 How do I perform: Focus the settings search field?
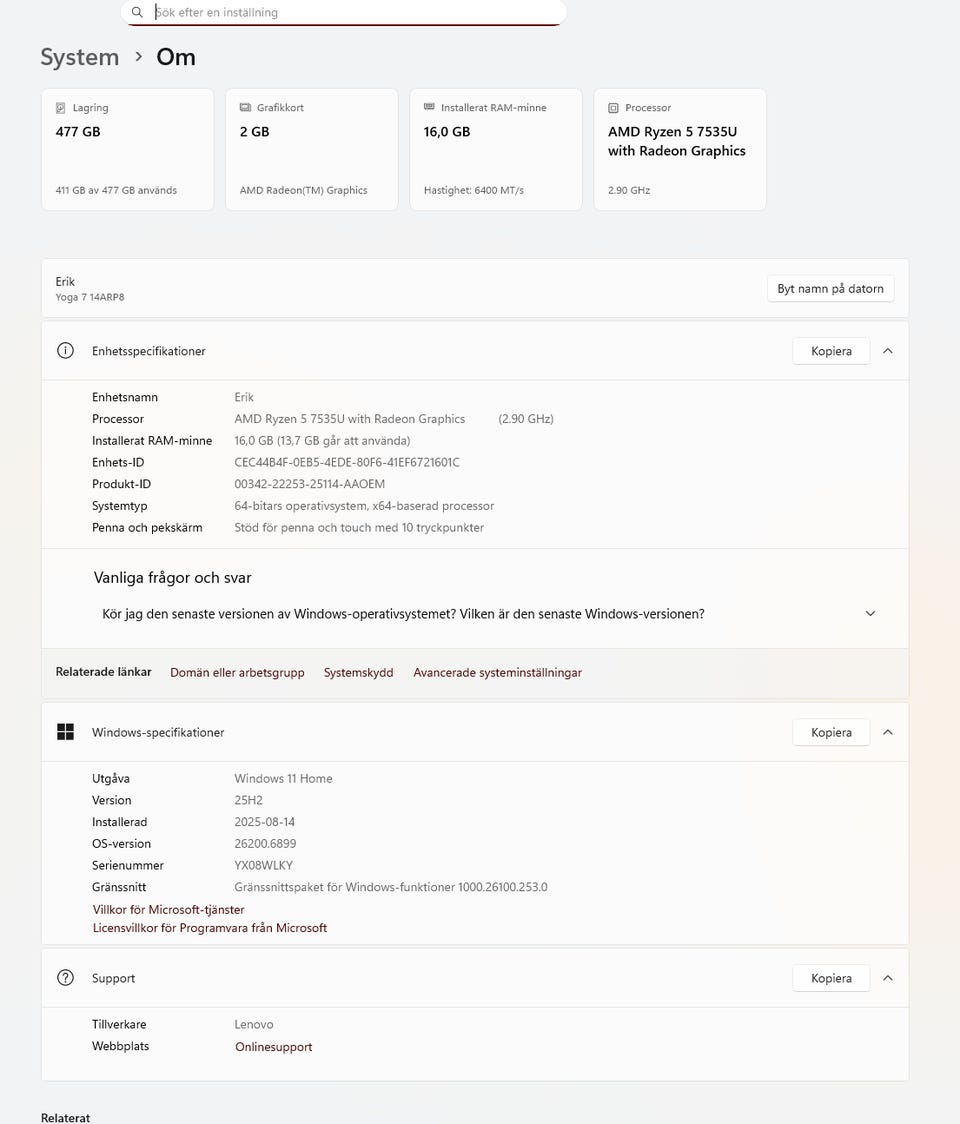pyautogui.click(x=350, y=12)
